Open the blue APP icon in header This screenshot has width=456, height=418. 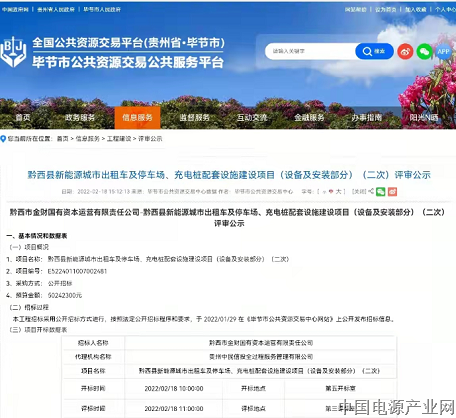(x=443, y=52)
